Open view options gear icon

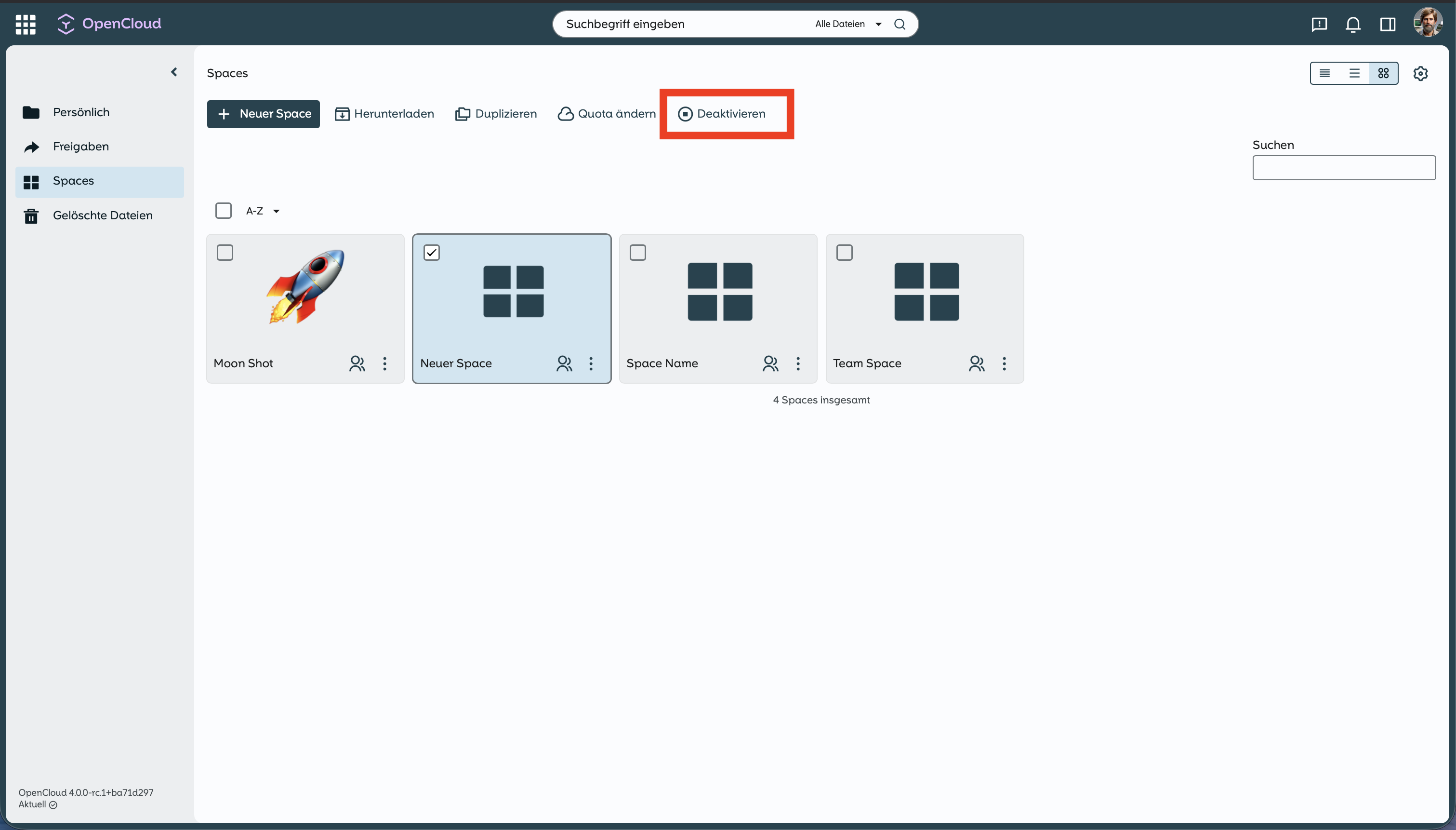click(1420, 74)
